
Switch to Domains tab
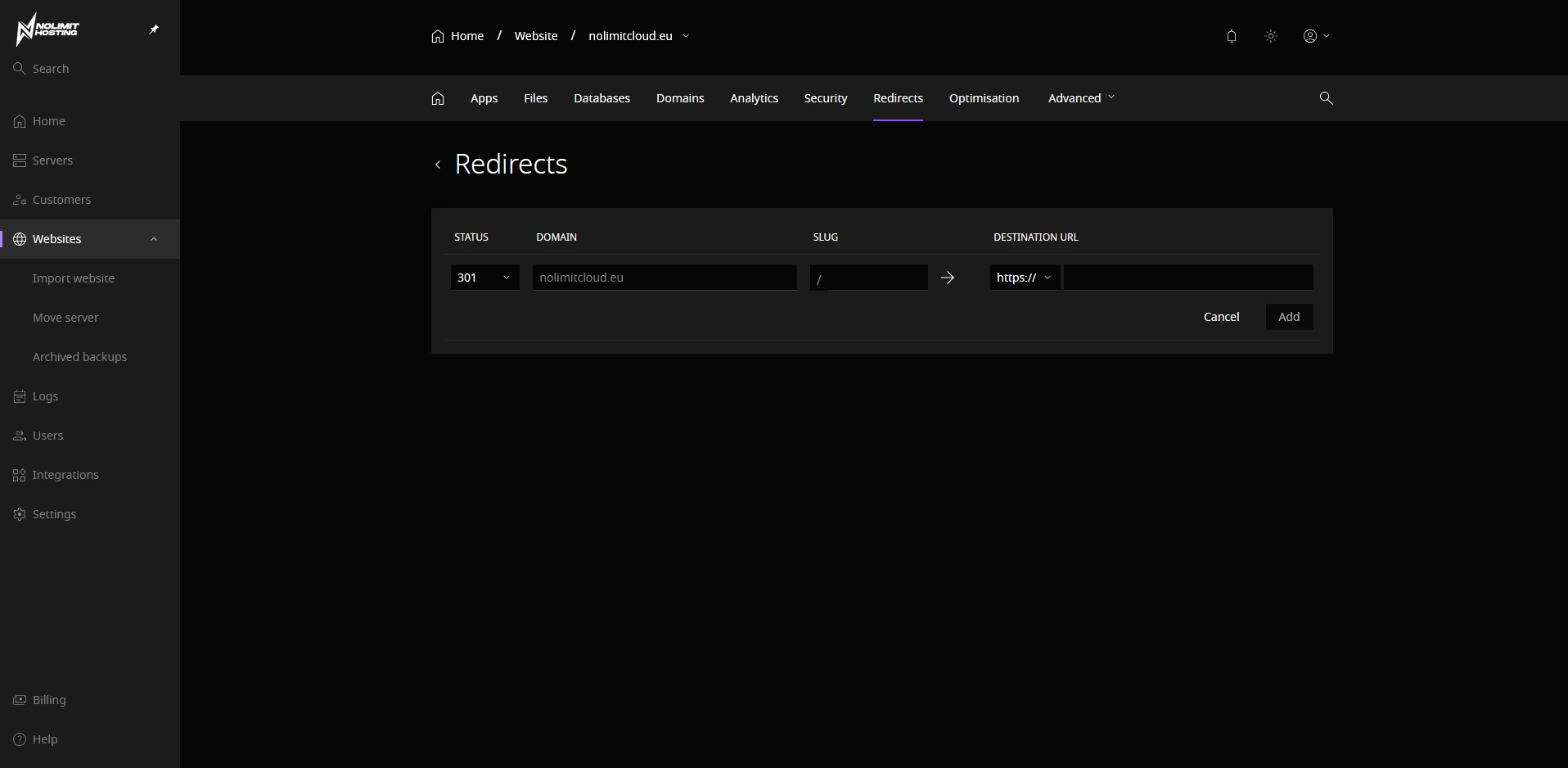point(680,98)
